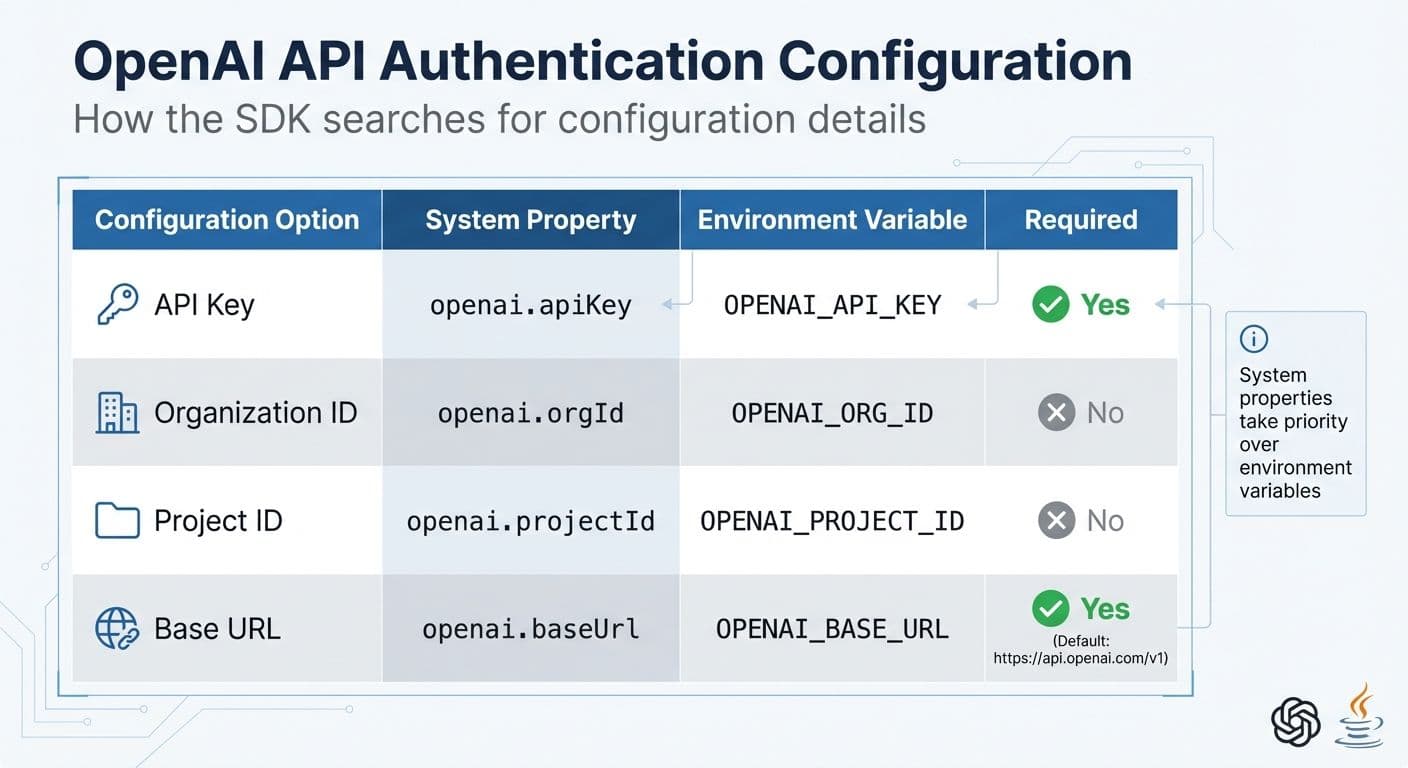This screenshot has height=768, width=1408.
Task: Click the info icon in the side note
Action: coord(1253,339)
